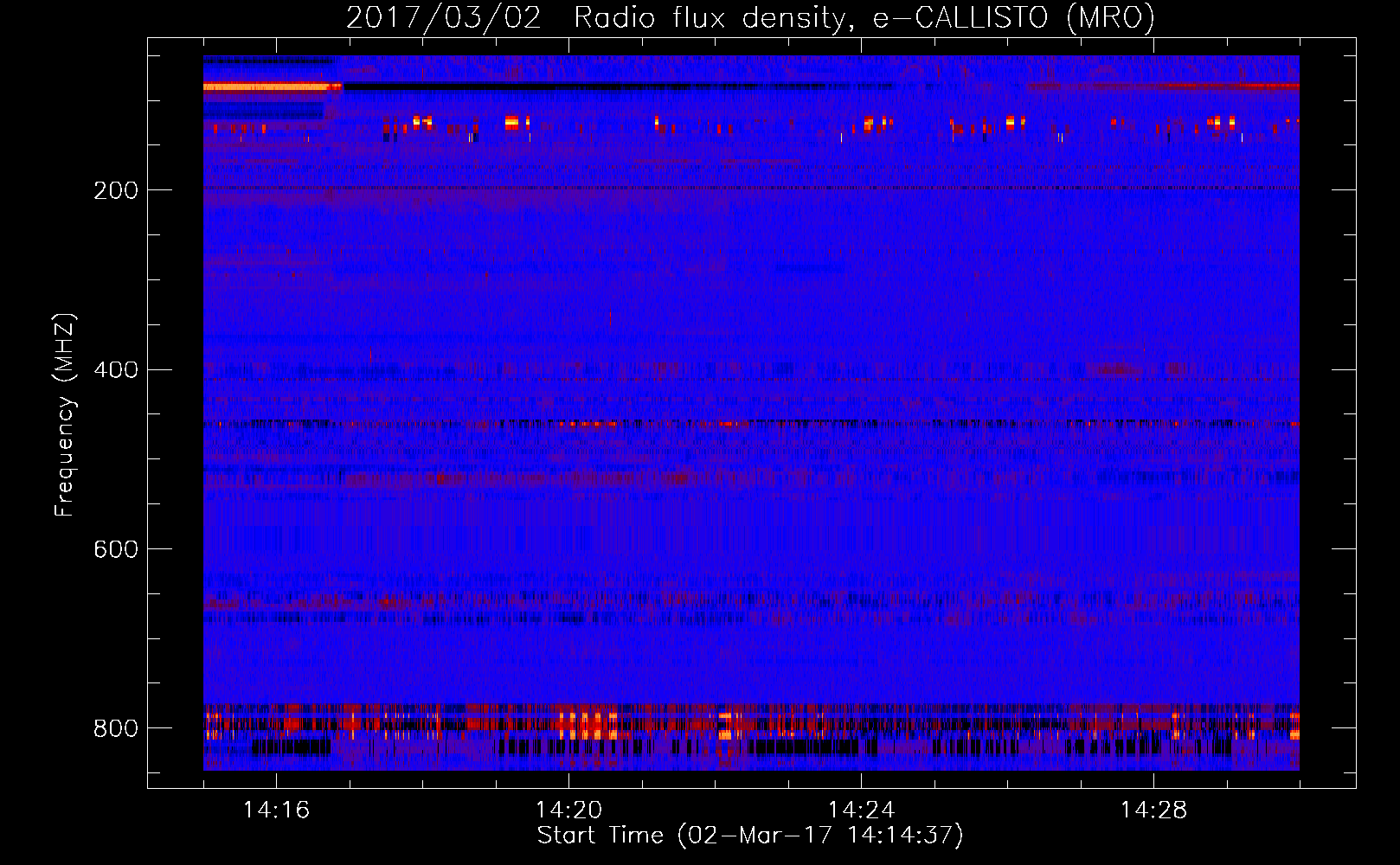Click the 14:24 time tick label

pos(861,810)
